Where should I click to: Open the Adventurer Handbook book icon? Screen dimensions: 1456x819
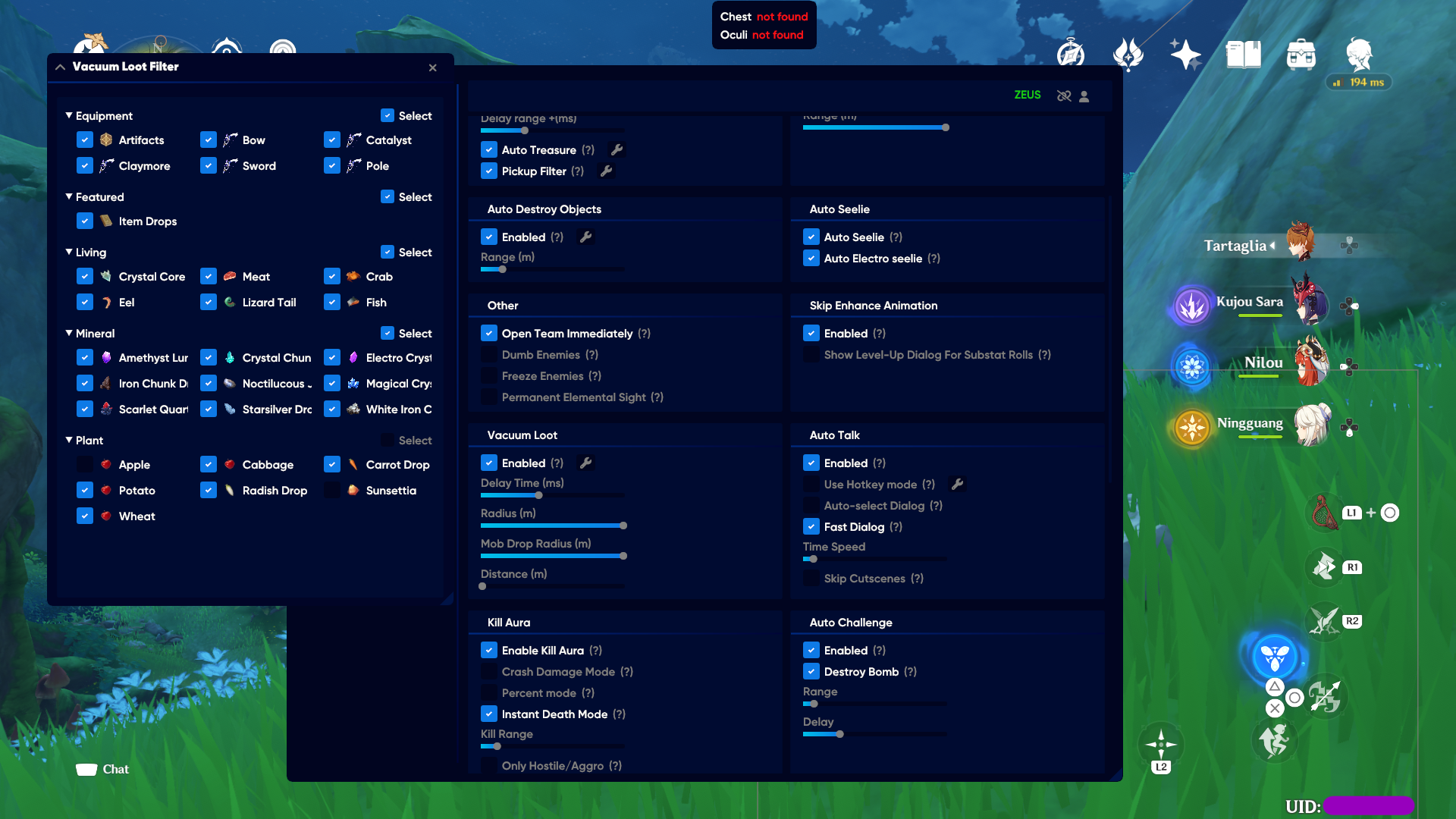click(x=1242, y=55)
